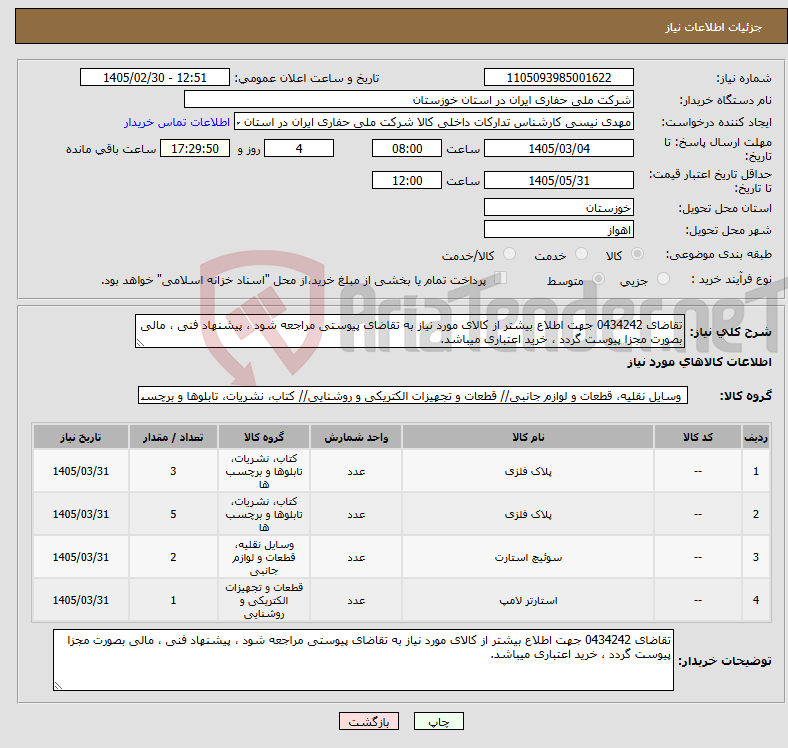Click the گروه کالا field
Screen dimensions: 788x748
point(413,395)
